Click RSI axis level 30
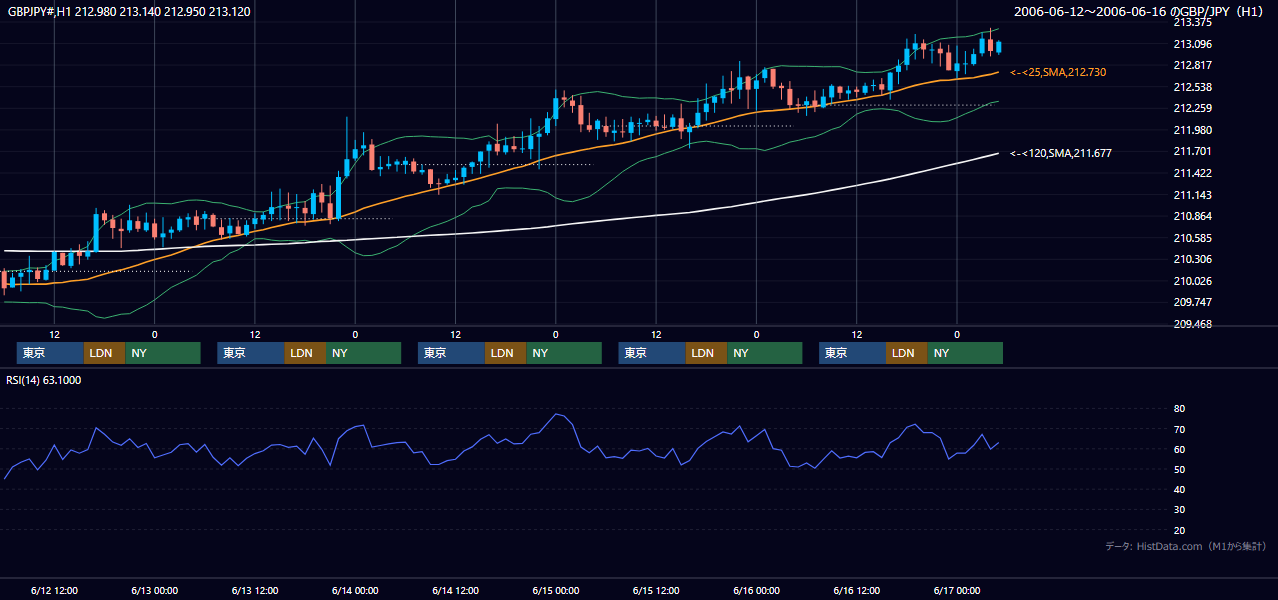This screenshot has width=1278, height=600. [1179, 509]
